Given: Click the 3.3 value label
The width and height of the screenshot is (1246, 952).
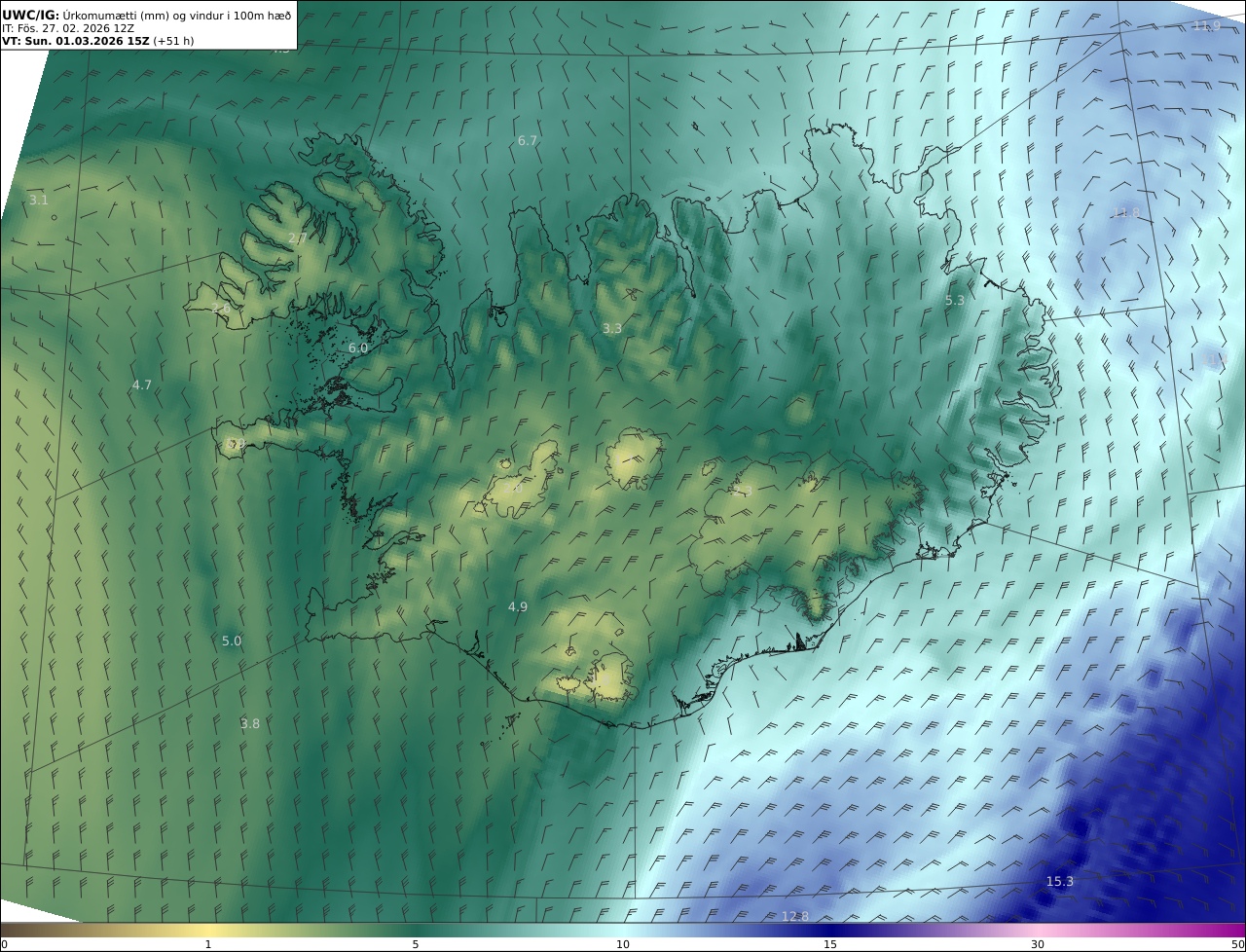Looking at the screenshot, I should 611,329.
